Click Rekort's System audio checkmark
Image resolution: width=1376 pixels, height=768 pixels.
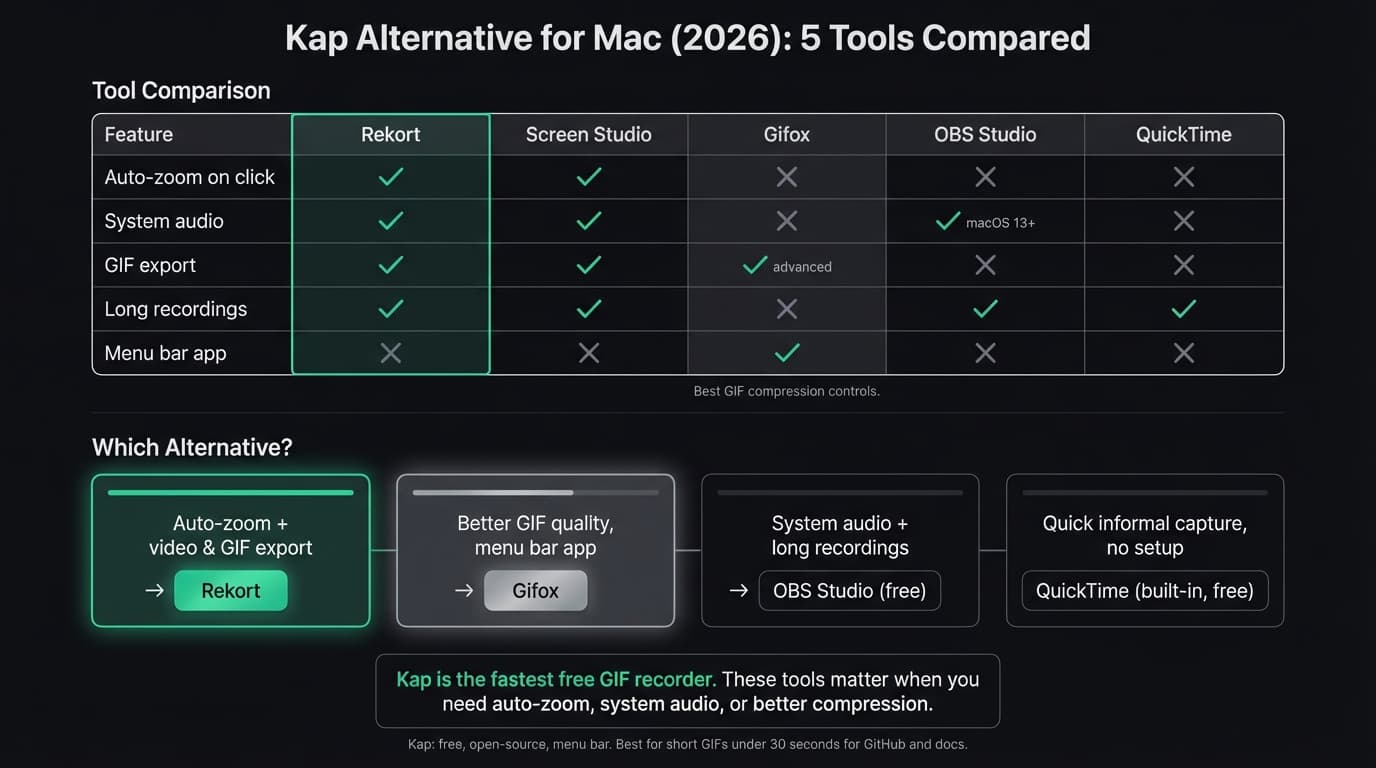click(x=391, y=221)
